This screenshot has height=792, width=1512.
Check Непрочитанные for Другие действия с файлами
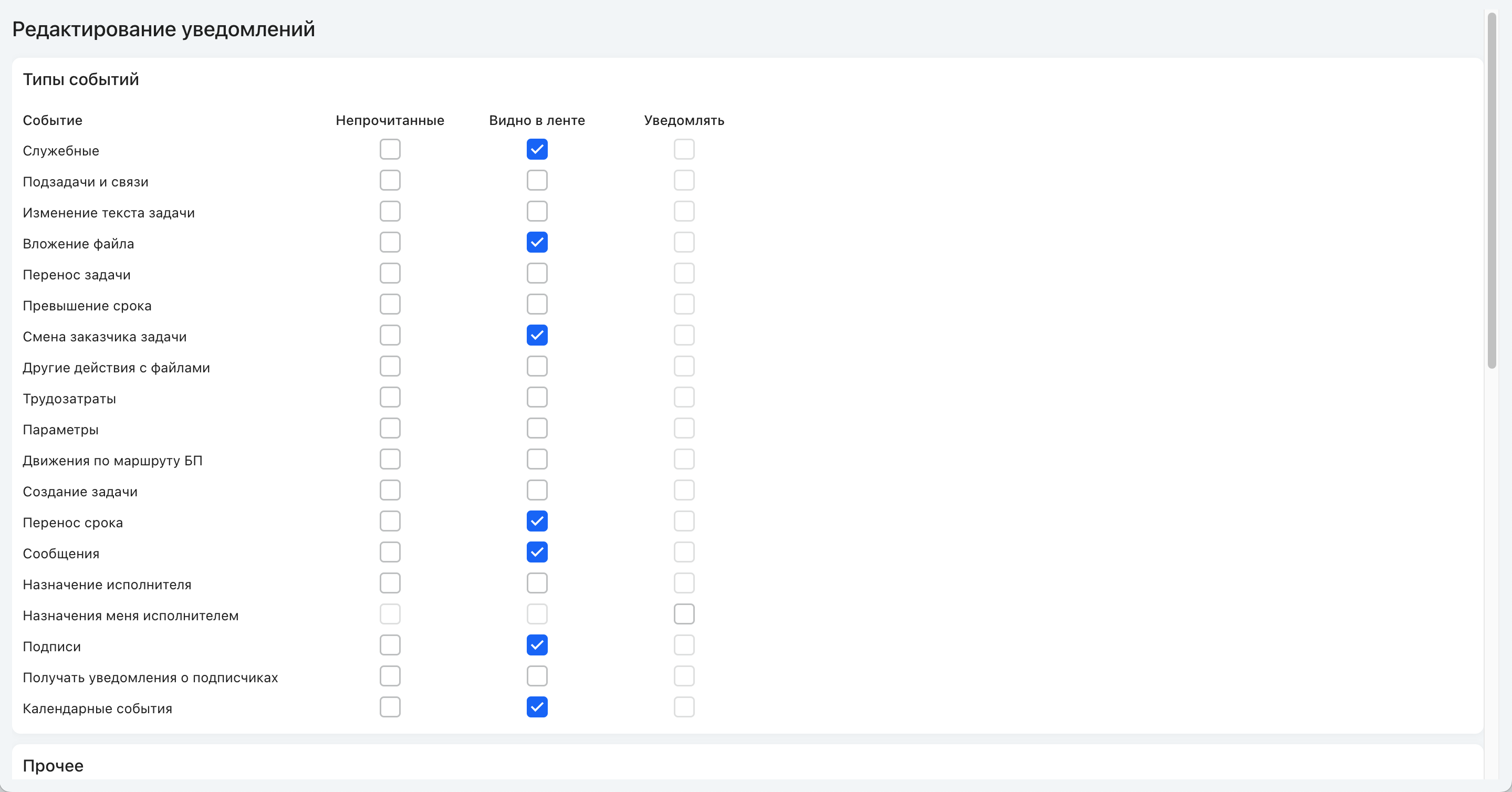point(390,367)
